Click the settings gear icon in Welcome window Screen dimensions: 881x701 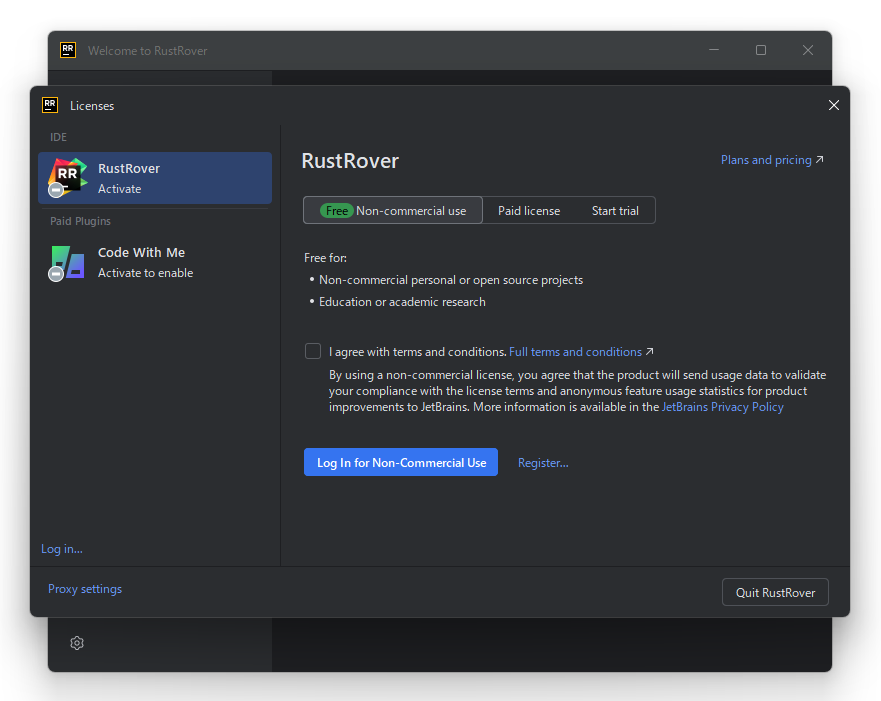click(77, 643)
